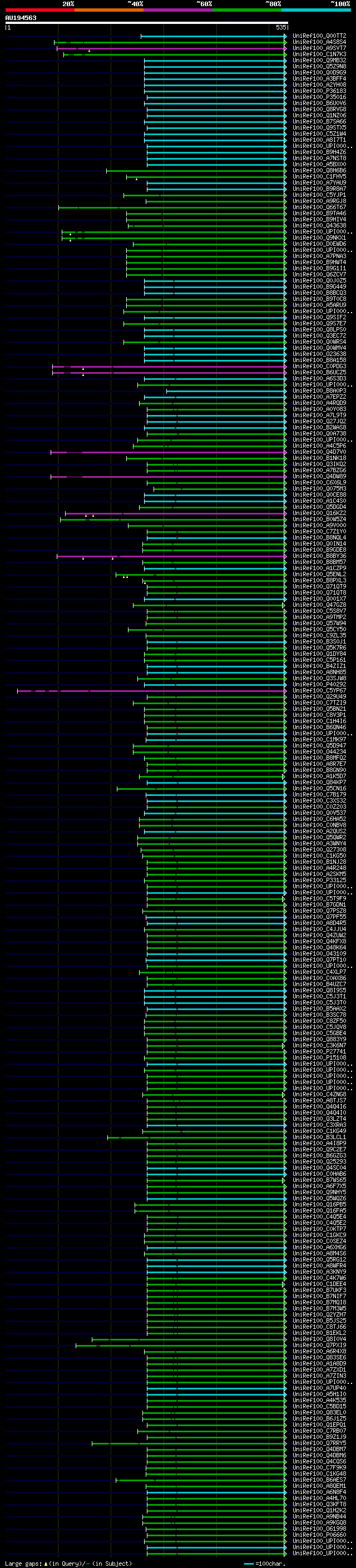Select label UniRef100_B0W5Z4
This screenshot has height=1568, width=356.
pos(319,519)
